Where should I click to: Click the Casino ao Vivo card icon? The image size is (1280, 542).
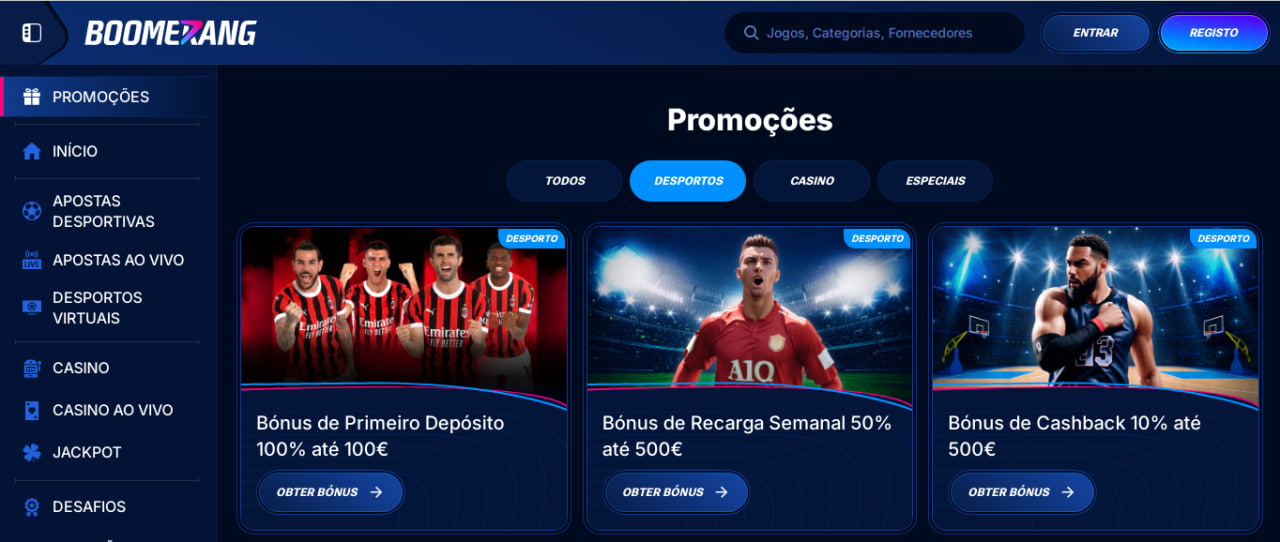(x=32, y=410)
